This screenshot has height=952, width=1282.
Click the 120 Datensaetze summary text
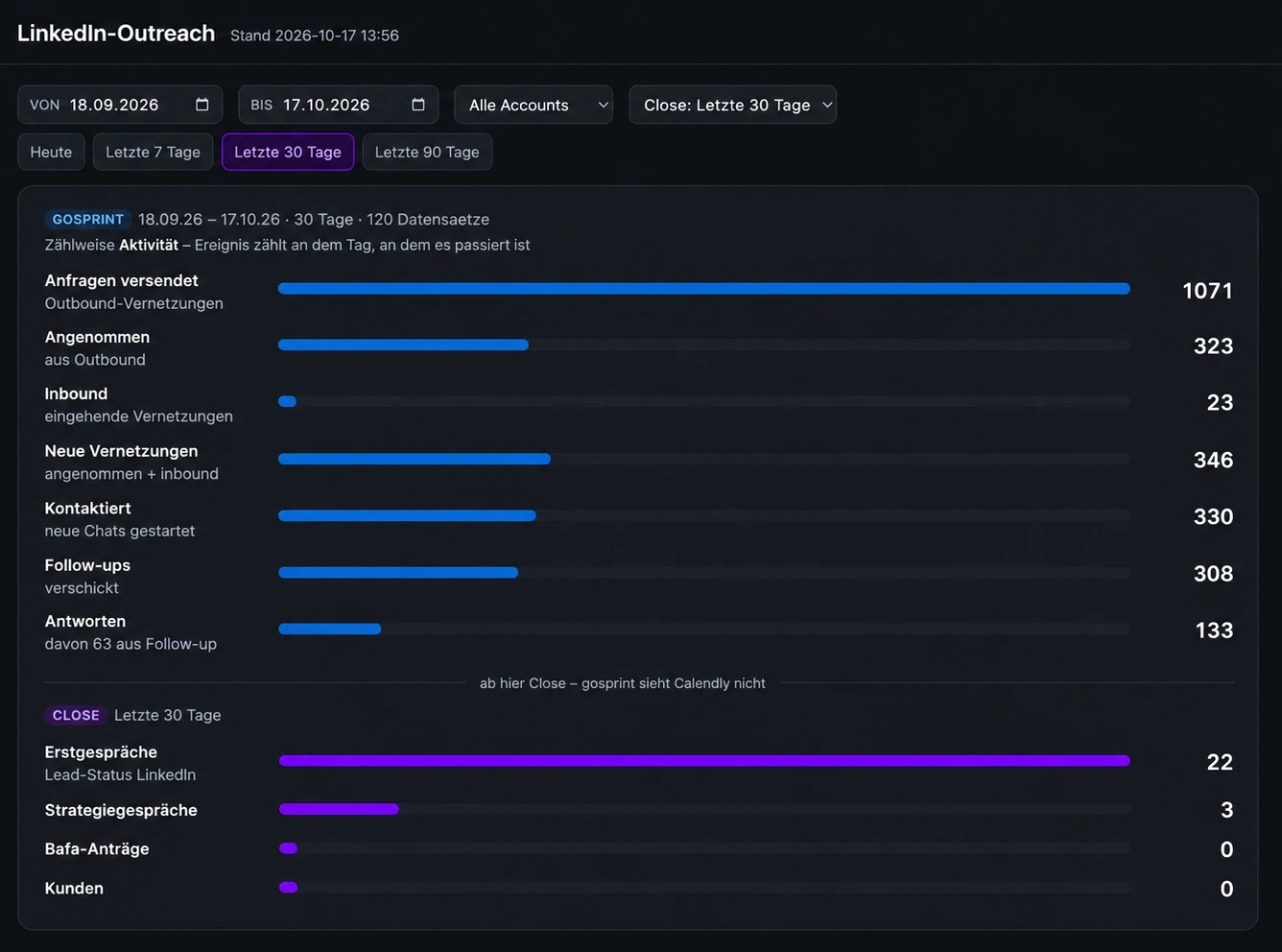(428, 219)
